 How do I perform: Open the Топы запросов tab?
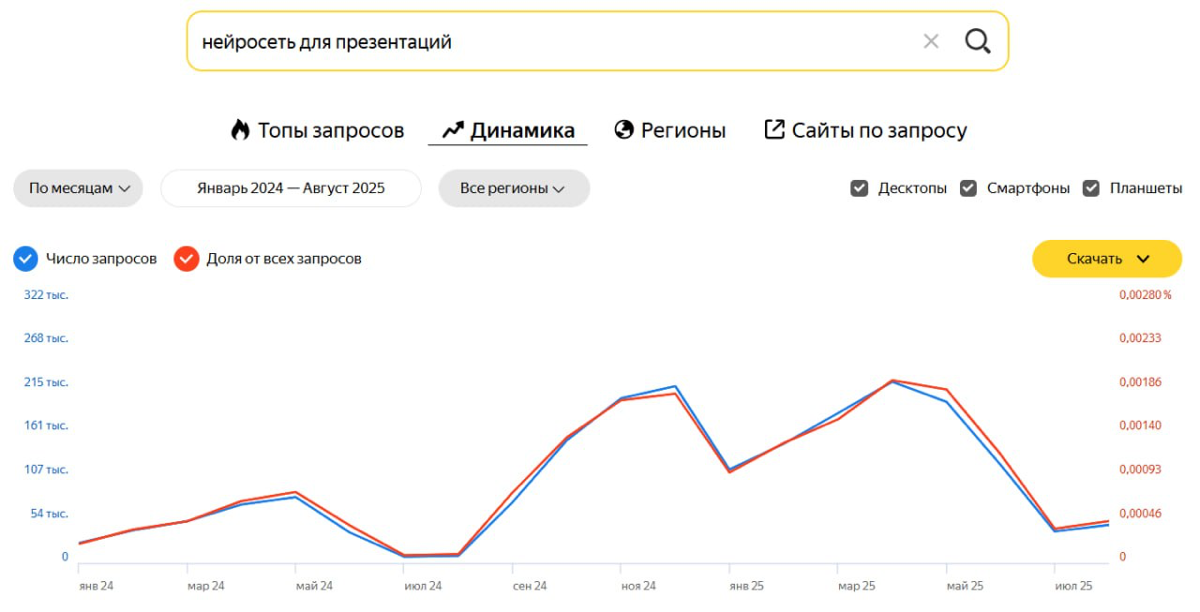pos(317,130)
